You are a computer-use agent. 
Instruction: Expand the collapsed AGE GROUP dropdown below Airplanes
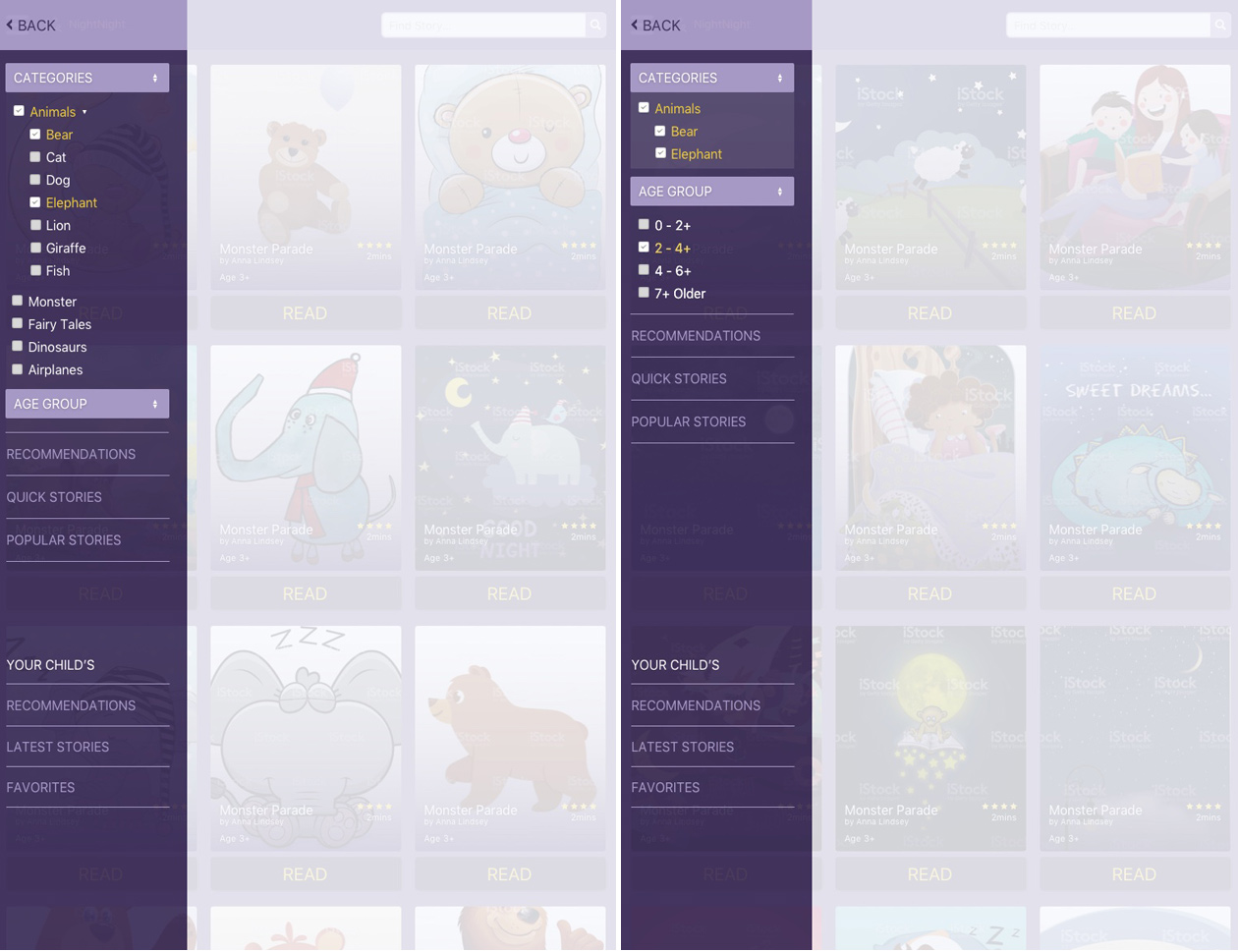tap(87, 404)
